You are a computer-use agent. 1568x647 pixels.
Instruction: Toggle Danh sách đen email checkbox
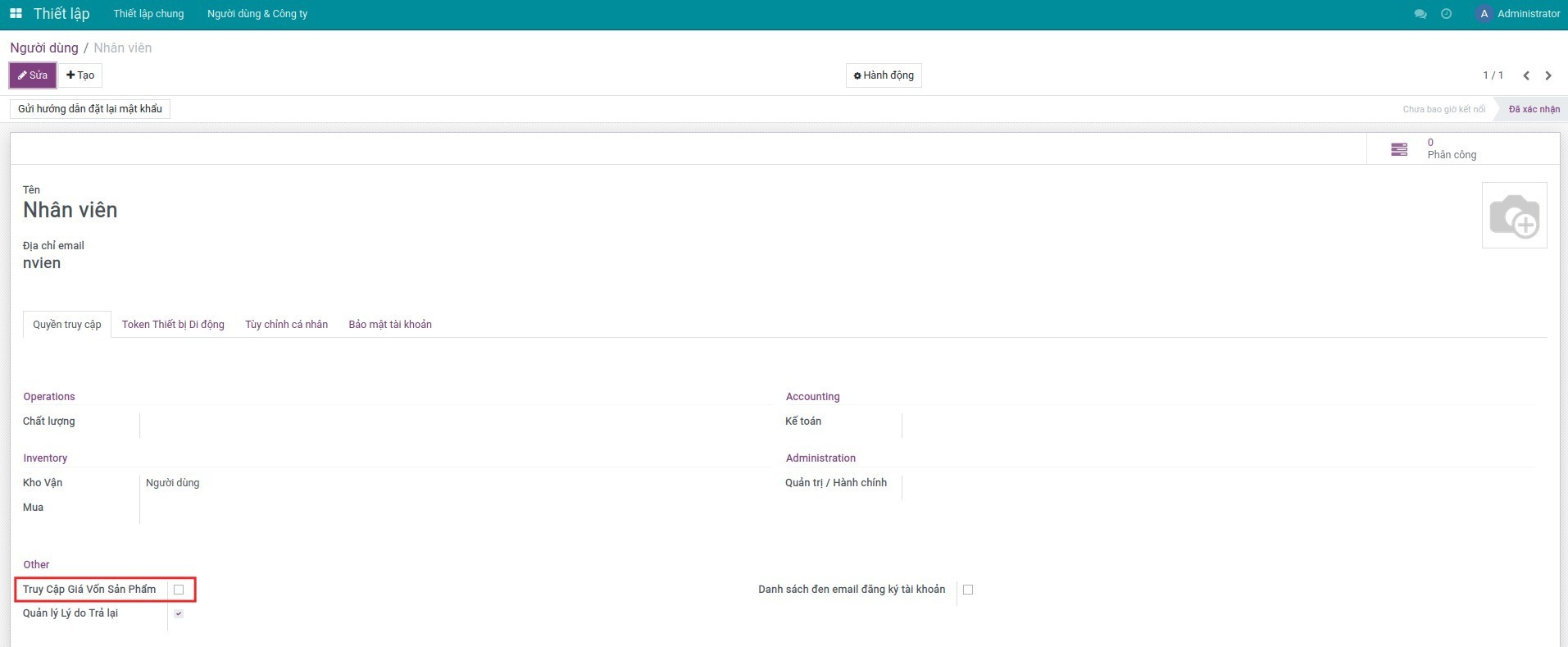(x=968, y=590)
